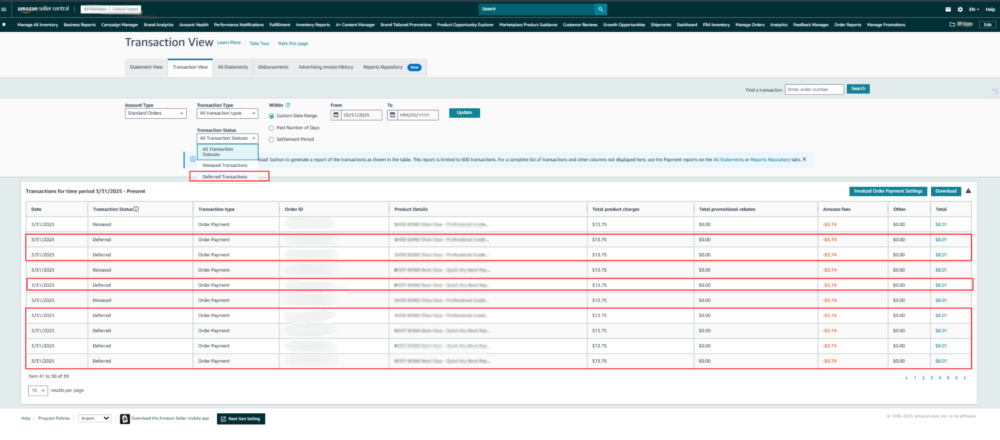Viewport: 1000px width, 440px height.
Task: Click the Within help info icon
Action: pyautogui.click(x=288, y=105)
